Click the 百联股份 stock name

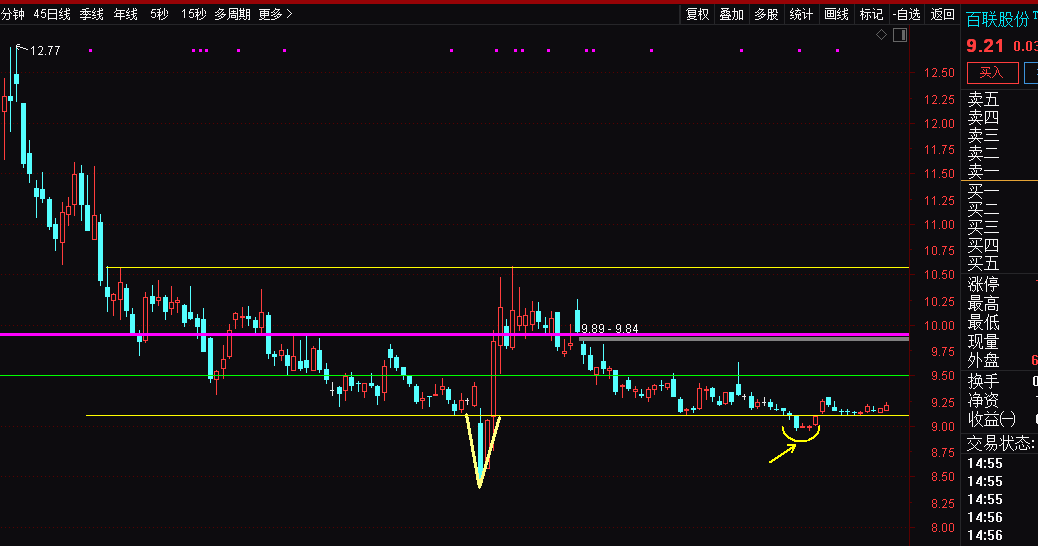click(997, 20)
